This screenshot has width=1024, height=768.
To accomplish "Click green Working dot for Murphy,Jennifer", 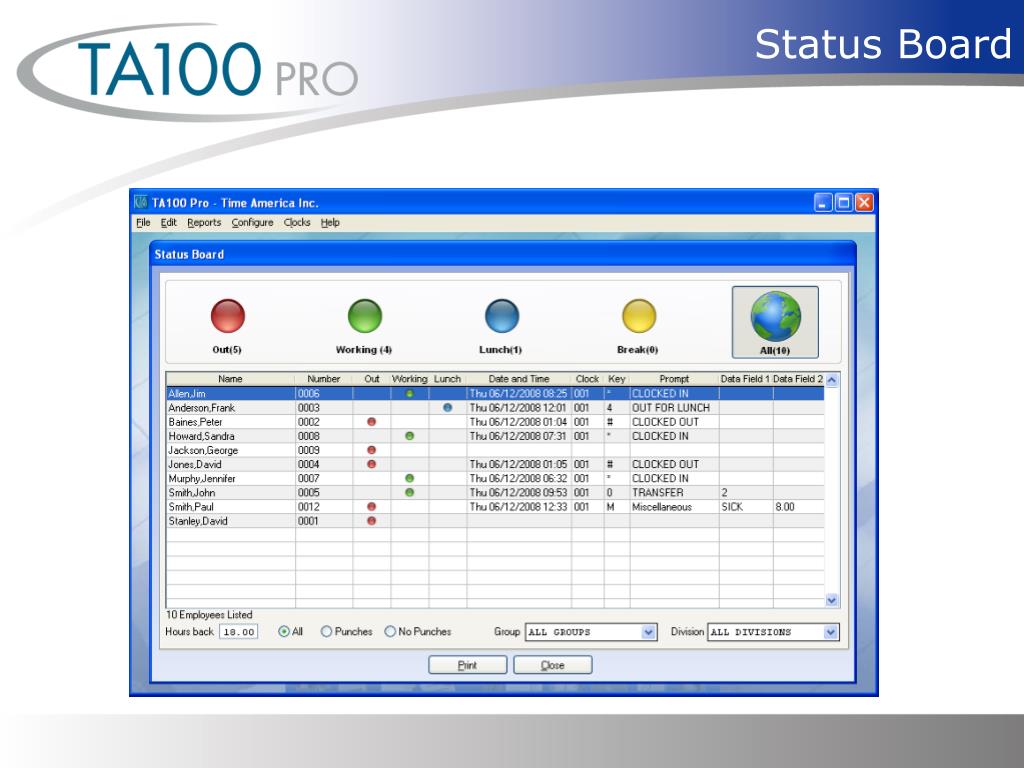I will click(x=409, y=478).
